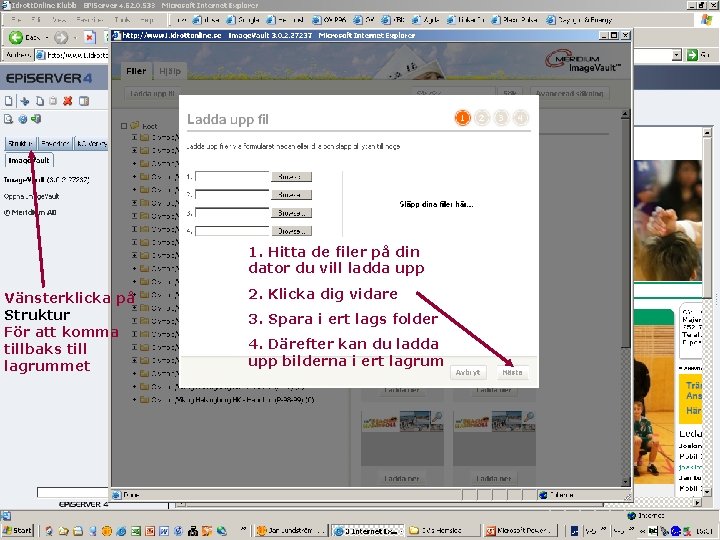Click the Släpp dina filer här drop zone

(436, 204)
